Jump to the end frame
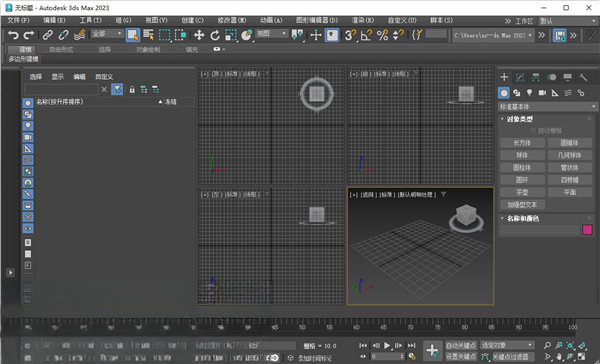 (411, 346)
